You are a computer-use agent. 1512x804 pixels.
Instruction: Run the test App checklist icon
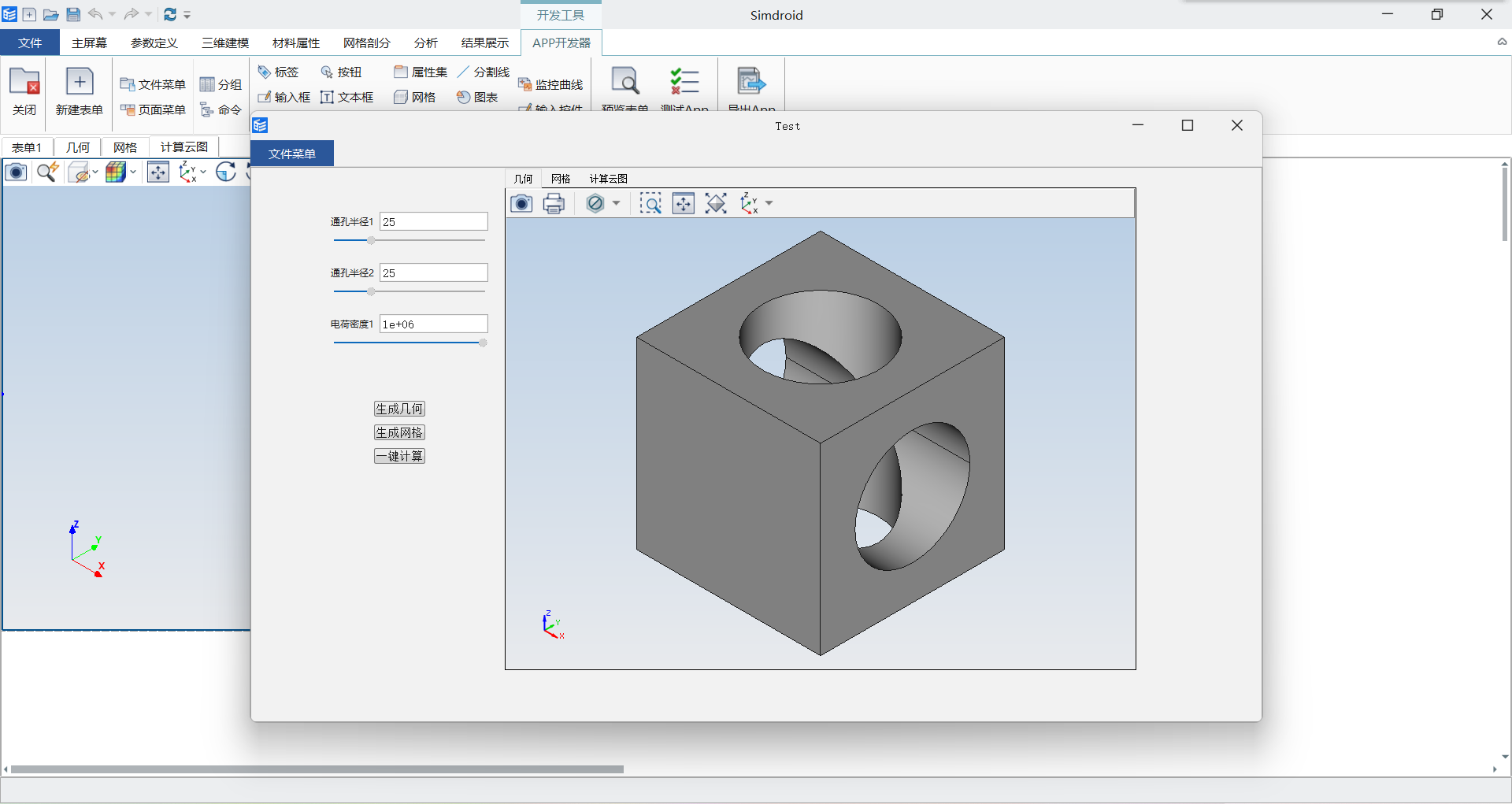[x=684, y=81]
